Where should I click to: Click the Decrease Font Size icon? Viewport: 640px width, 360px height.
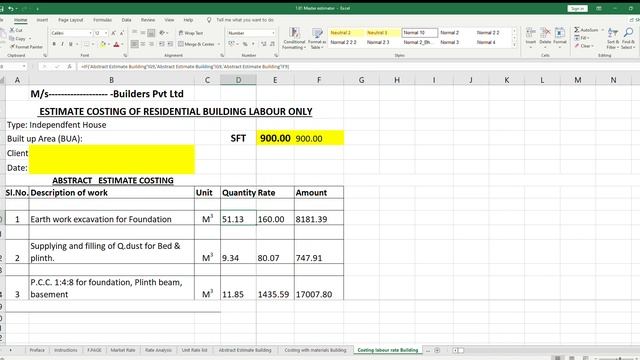[x=122, y=33]
